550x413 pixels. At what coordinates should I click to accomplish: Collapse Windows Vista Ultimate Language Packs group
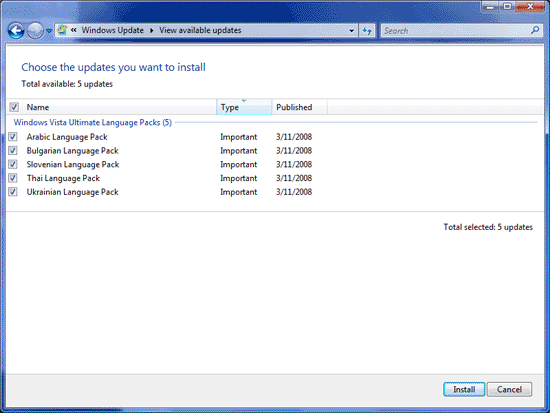point(93,122)
